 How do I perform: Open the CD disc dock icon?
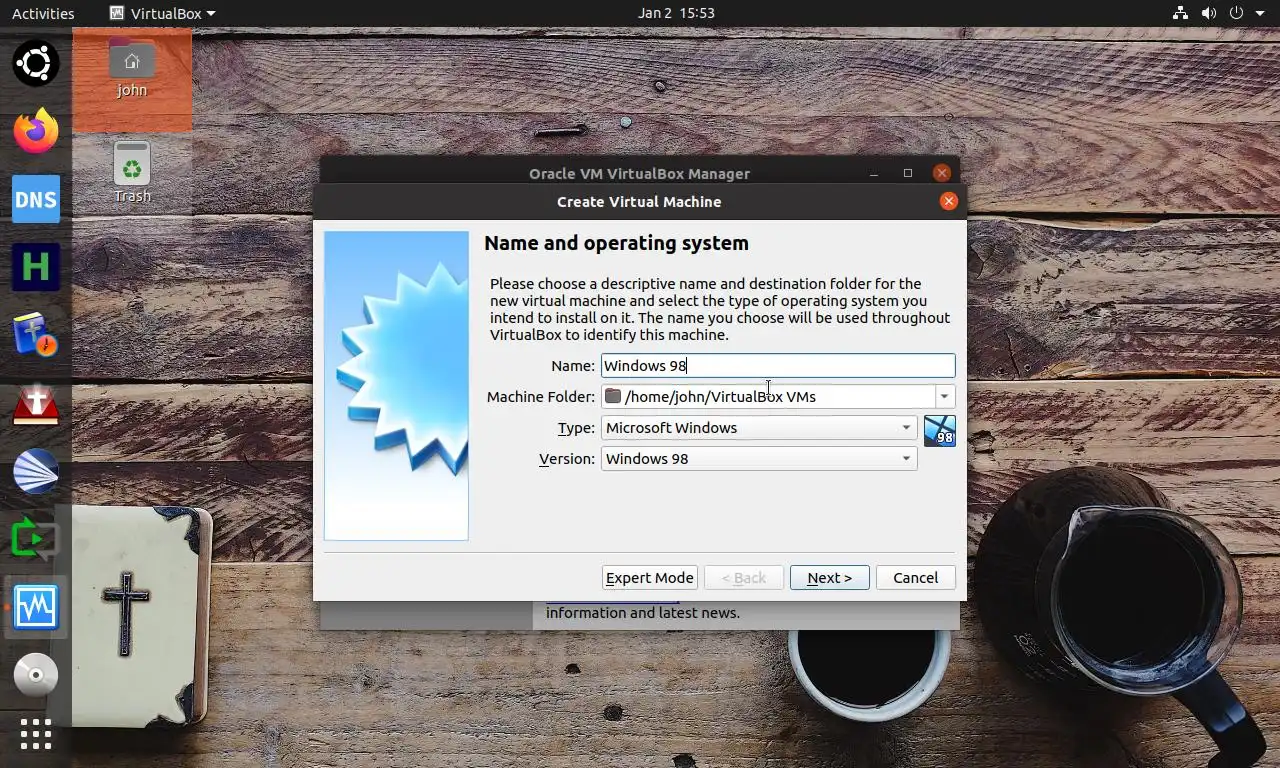(36, 675)
